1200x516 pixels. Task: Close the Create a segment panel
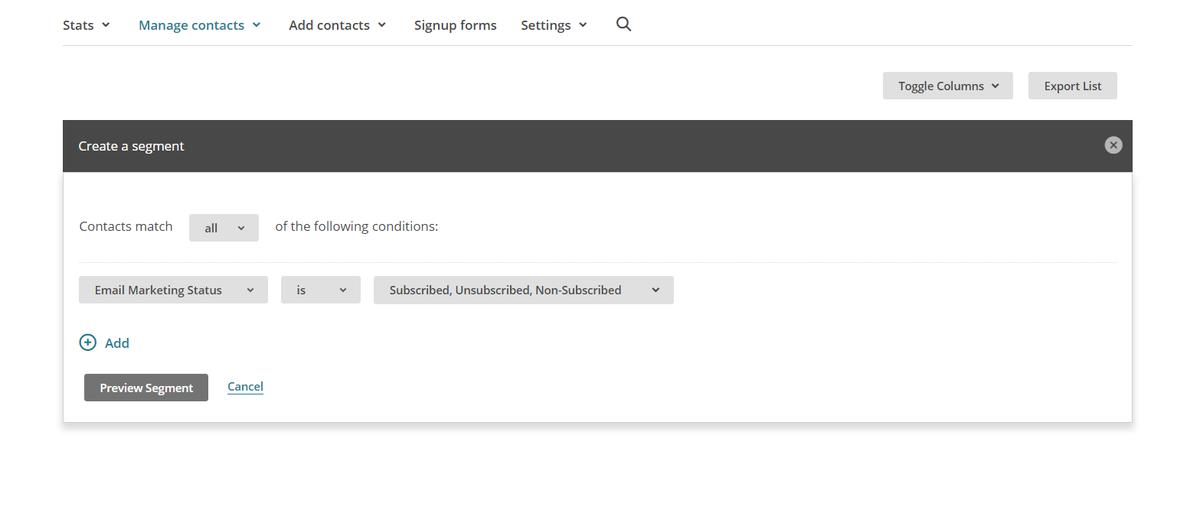[x=1113, y=145]
